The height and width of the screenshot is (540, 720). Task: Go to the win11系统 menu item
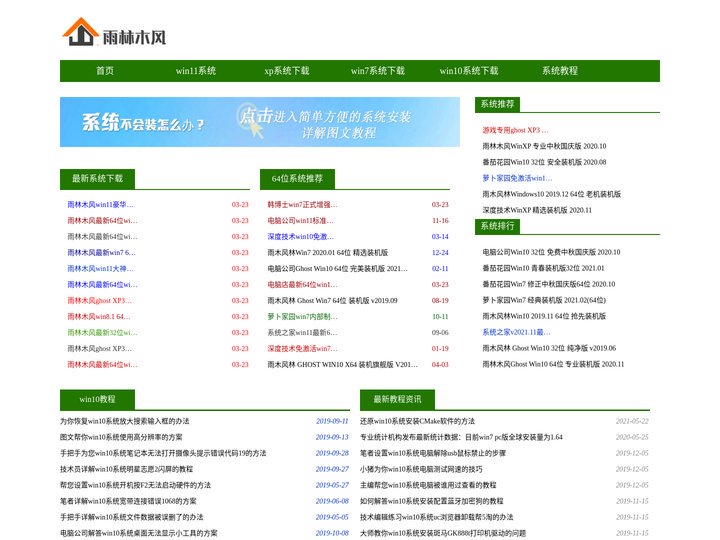[196, 71]
